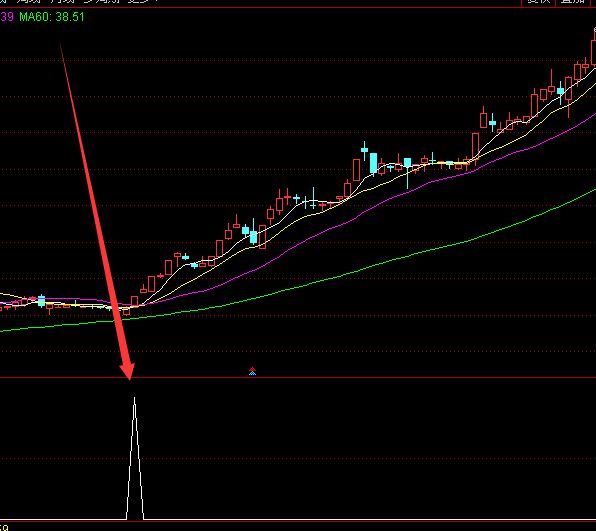The image size is (596, 531).
Task: Switch to the 月线 period tab
Action: point(62,2)
